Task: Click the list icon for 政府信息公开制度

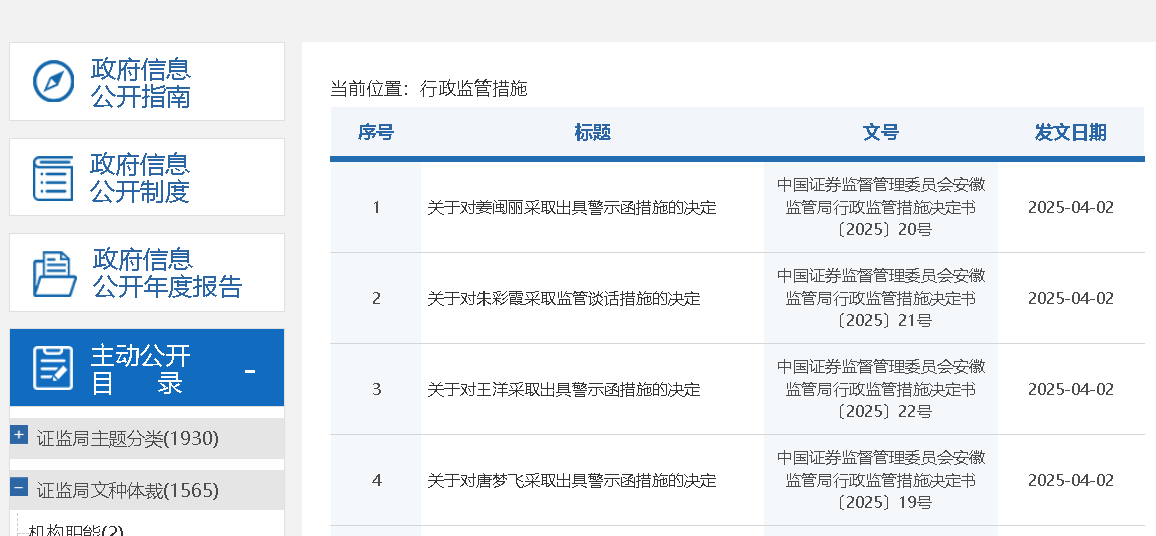Action: click(53, 178)
